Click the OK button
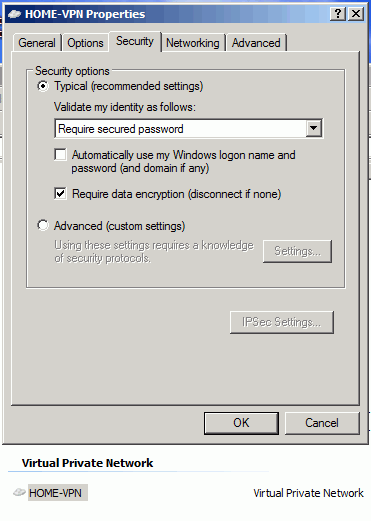 click(x=241, y=423)
